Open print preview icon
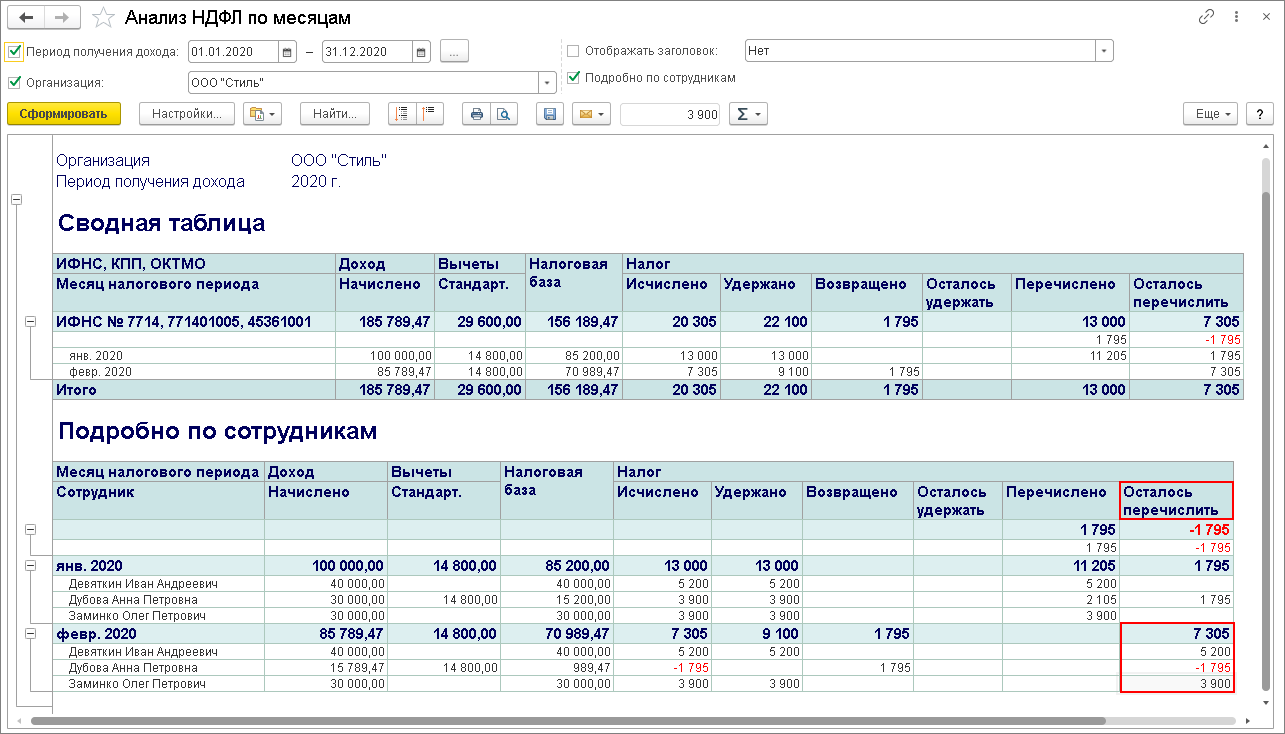Viewport: 1285px width, 734px height. point(504,114)
